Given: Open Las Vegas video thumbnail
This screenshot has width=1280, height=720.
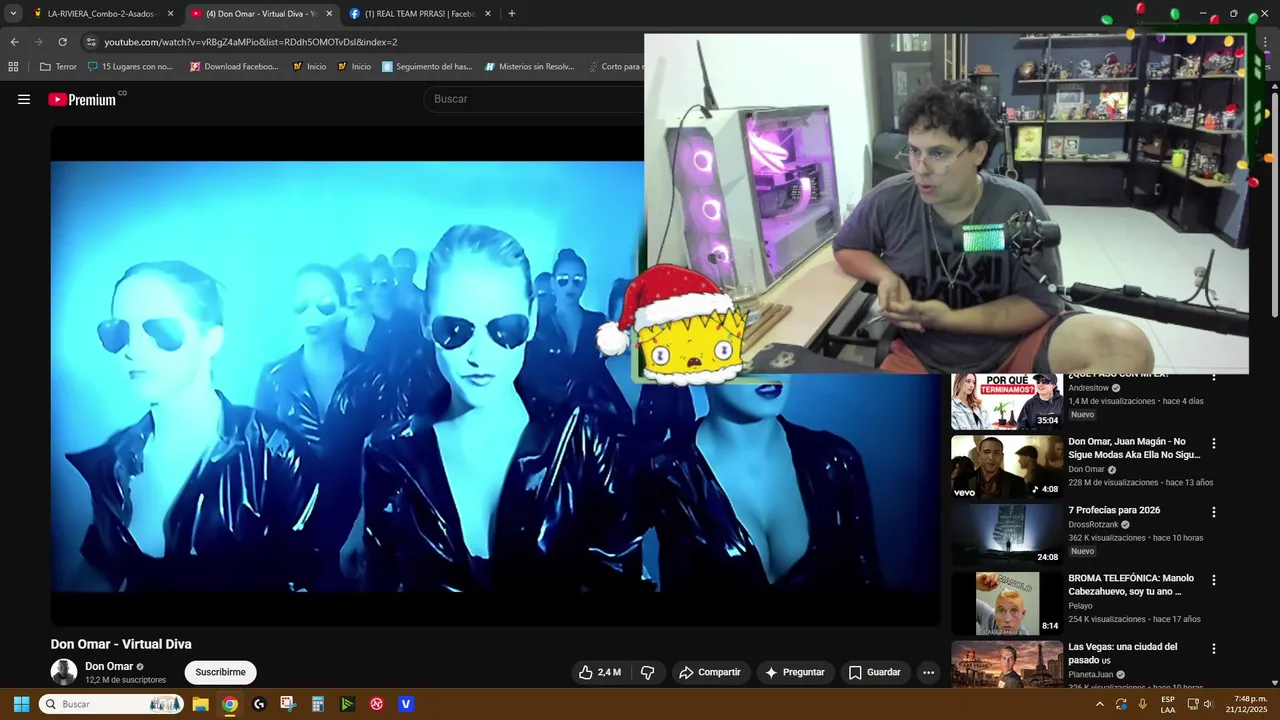Looking at the screenshot, I should [1006, 664].
